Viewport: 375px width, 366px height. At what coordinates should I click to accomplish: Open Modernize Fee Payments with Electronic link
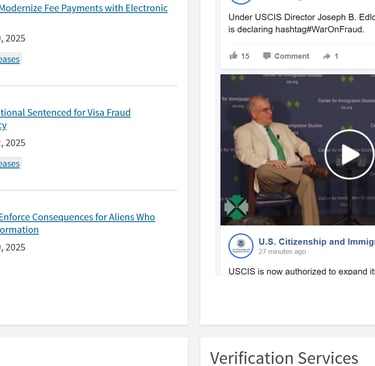pos(84,8)
